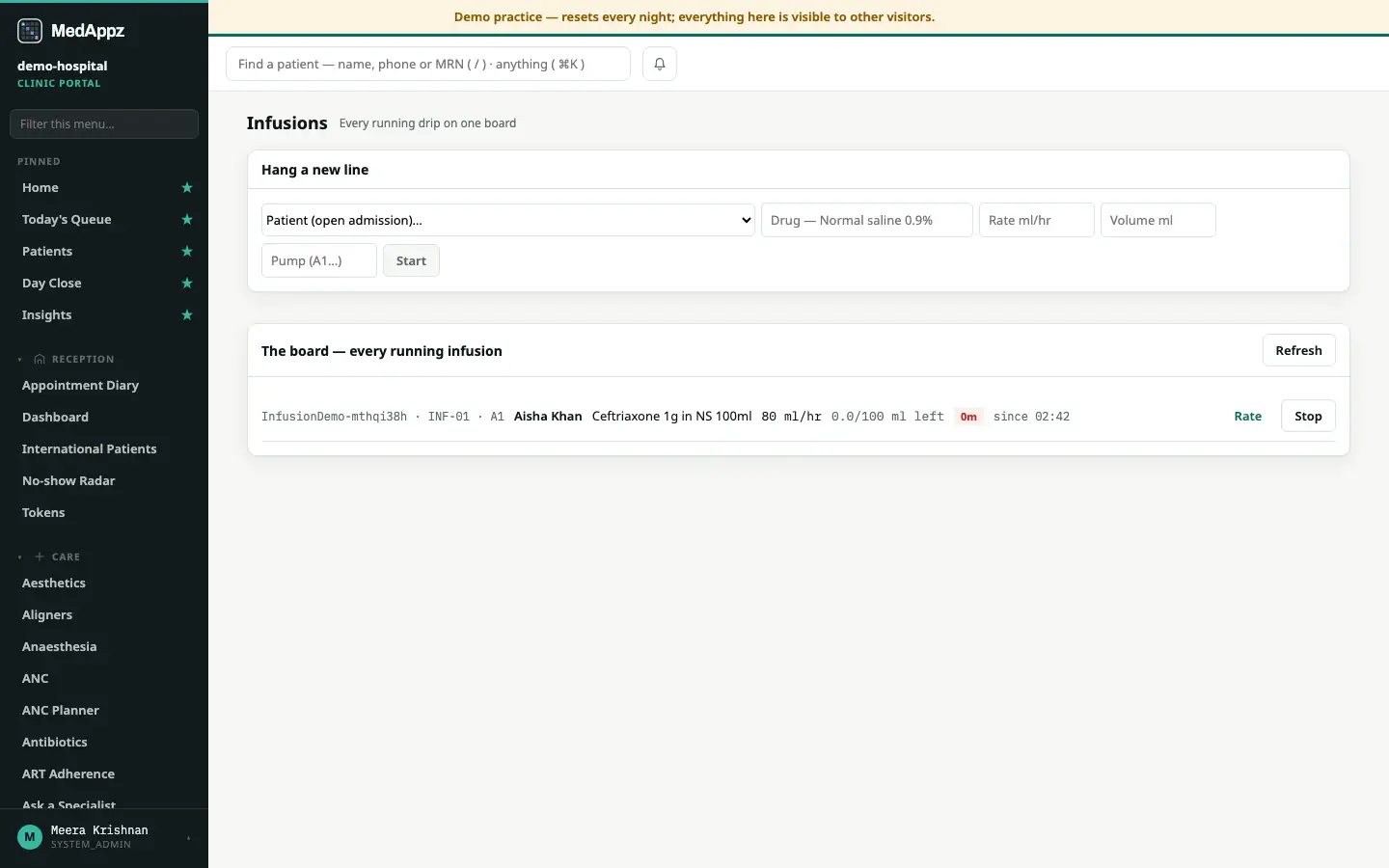Click the Filter this menu field
Screen dimensions: 1389x868
point(104,123)
